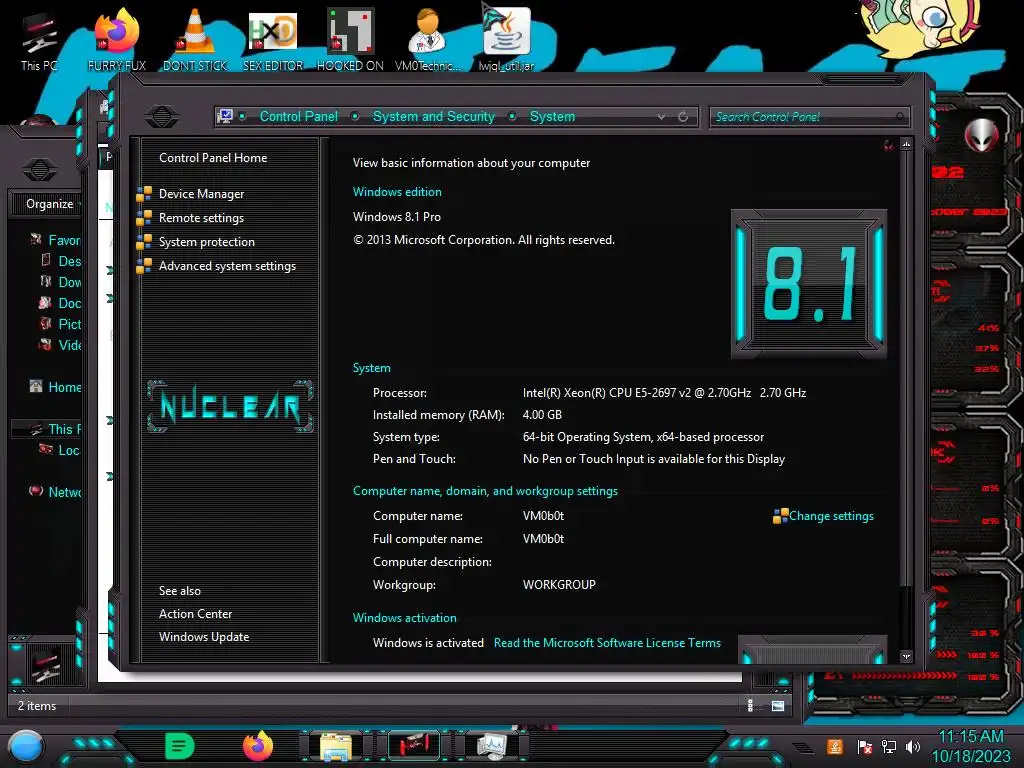Screen dimensions: 1024x768
Task: Switch to the red This PC taskbar window
Action: pos(413,746)
